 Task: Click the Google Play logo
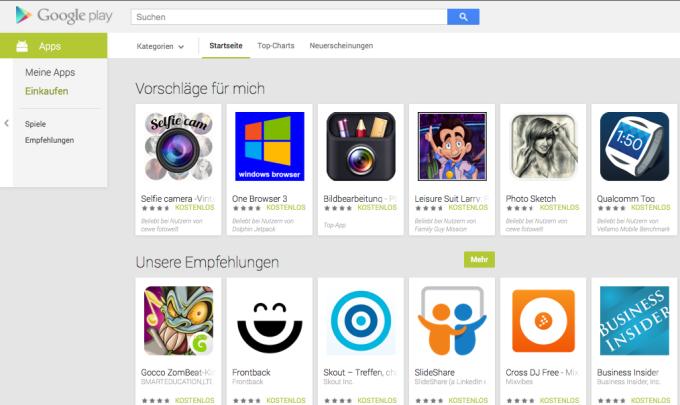[64, 16]
